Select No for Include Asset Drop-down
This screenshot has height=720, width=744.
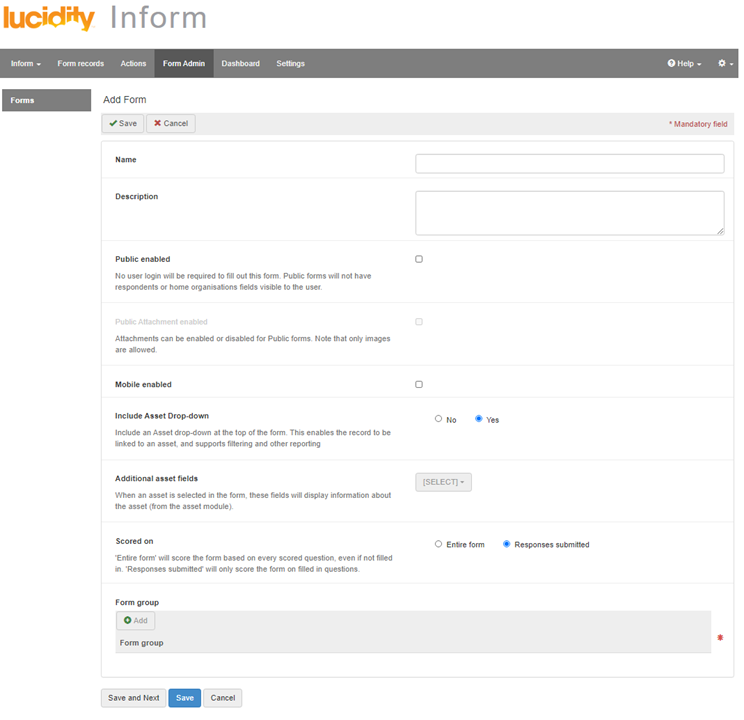point(438,419)
